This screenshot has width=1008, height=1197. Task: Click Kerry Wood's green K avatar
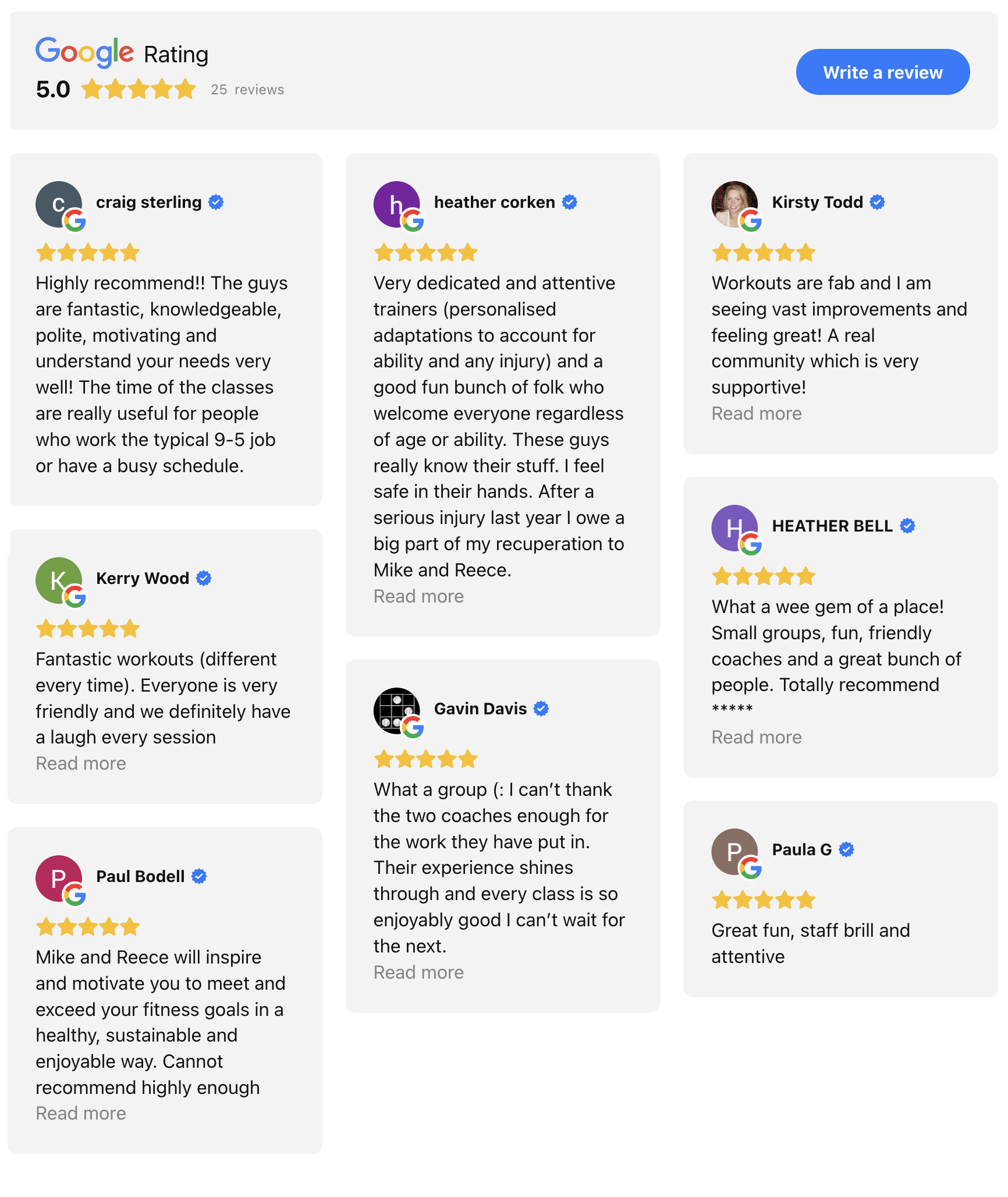(x=58, y=580)
